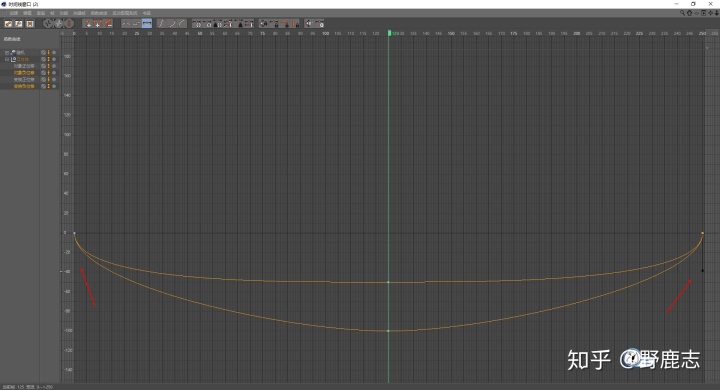Click last toolbar icon with zero

pos(320,23)
